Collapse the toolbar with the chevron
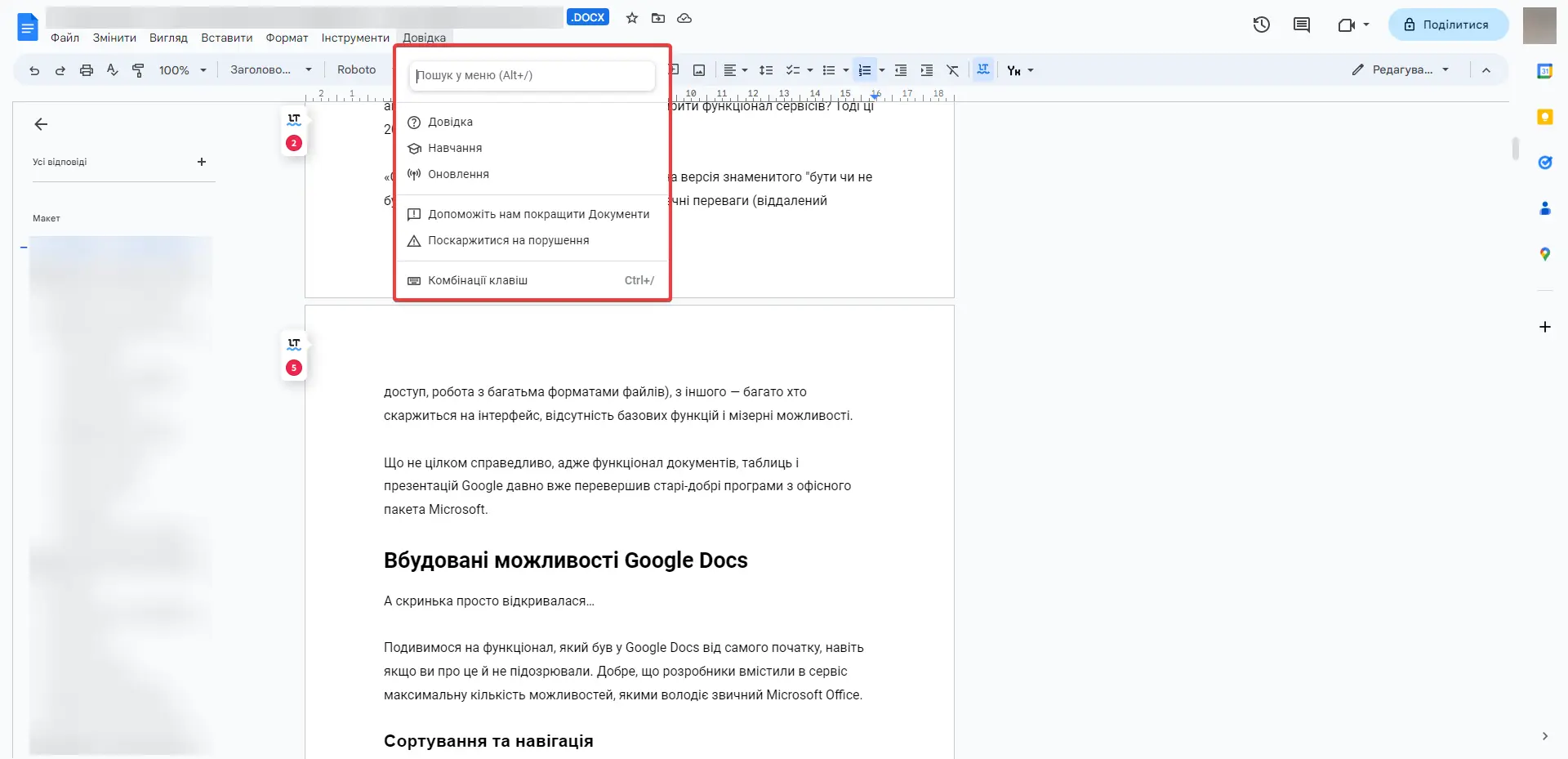The width and height of the screenshot is (1568, 759). [1486, 70]
